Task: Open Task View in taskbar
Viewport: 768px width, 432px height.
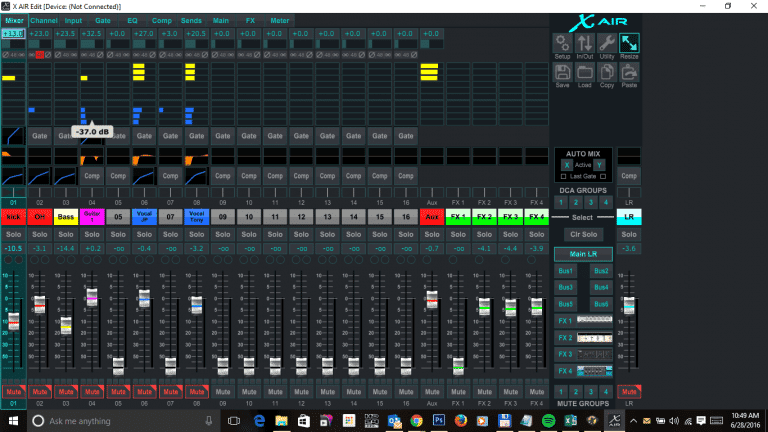Action: pyautogui.click(x=234, y=421)
